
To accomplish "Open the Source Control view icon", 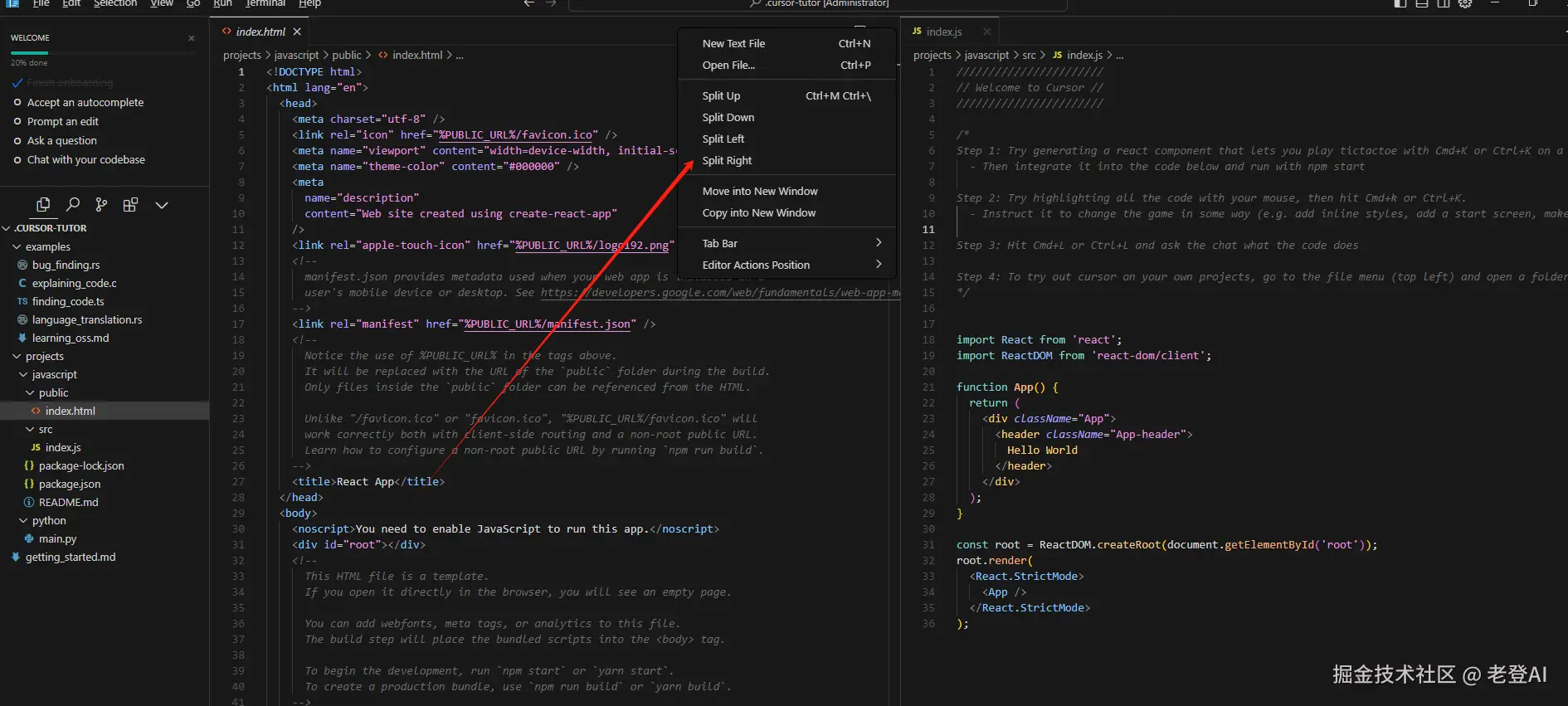I will click(x=101, y=205).
